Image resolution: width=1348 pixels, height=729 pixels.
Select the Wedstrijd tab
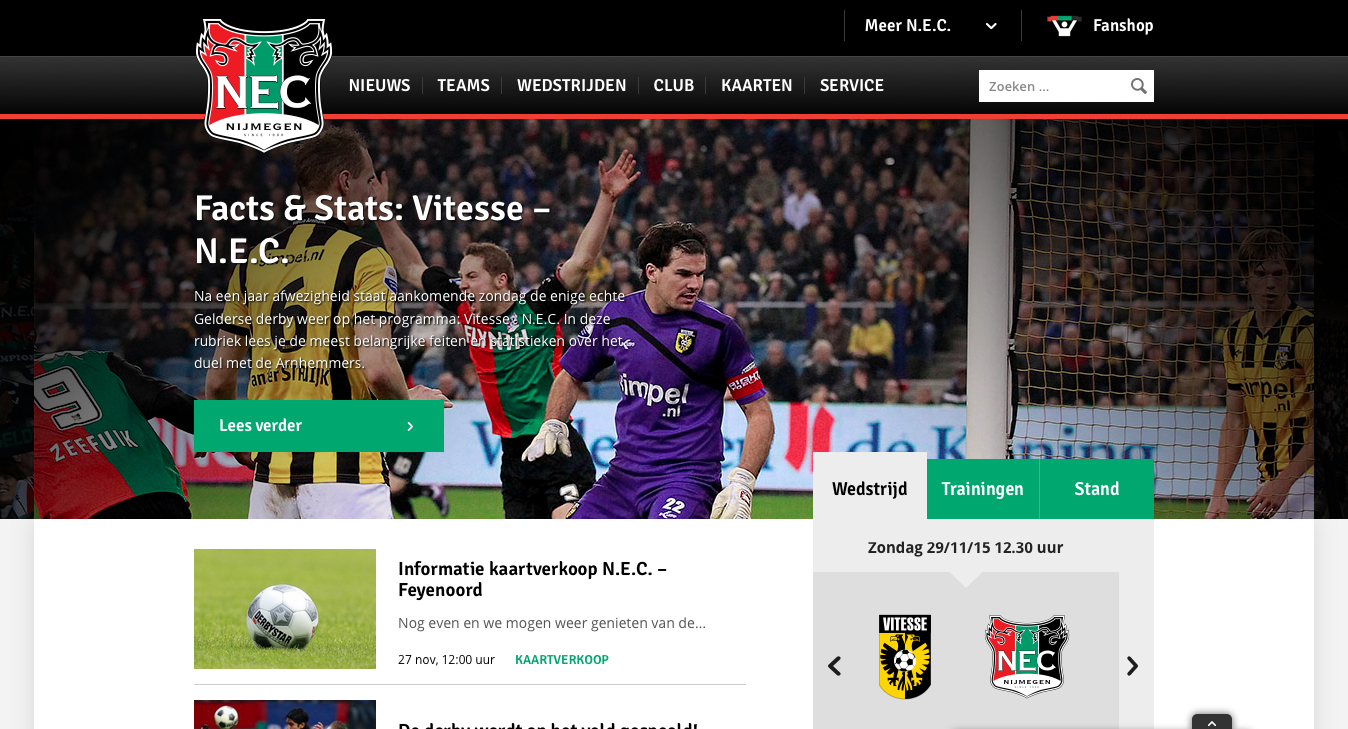(869, 489)
